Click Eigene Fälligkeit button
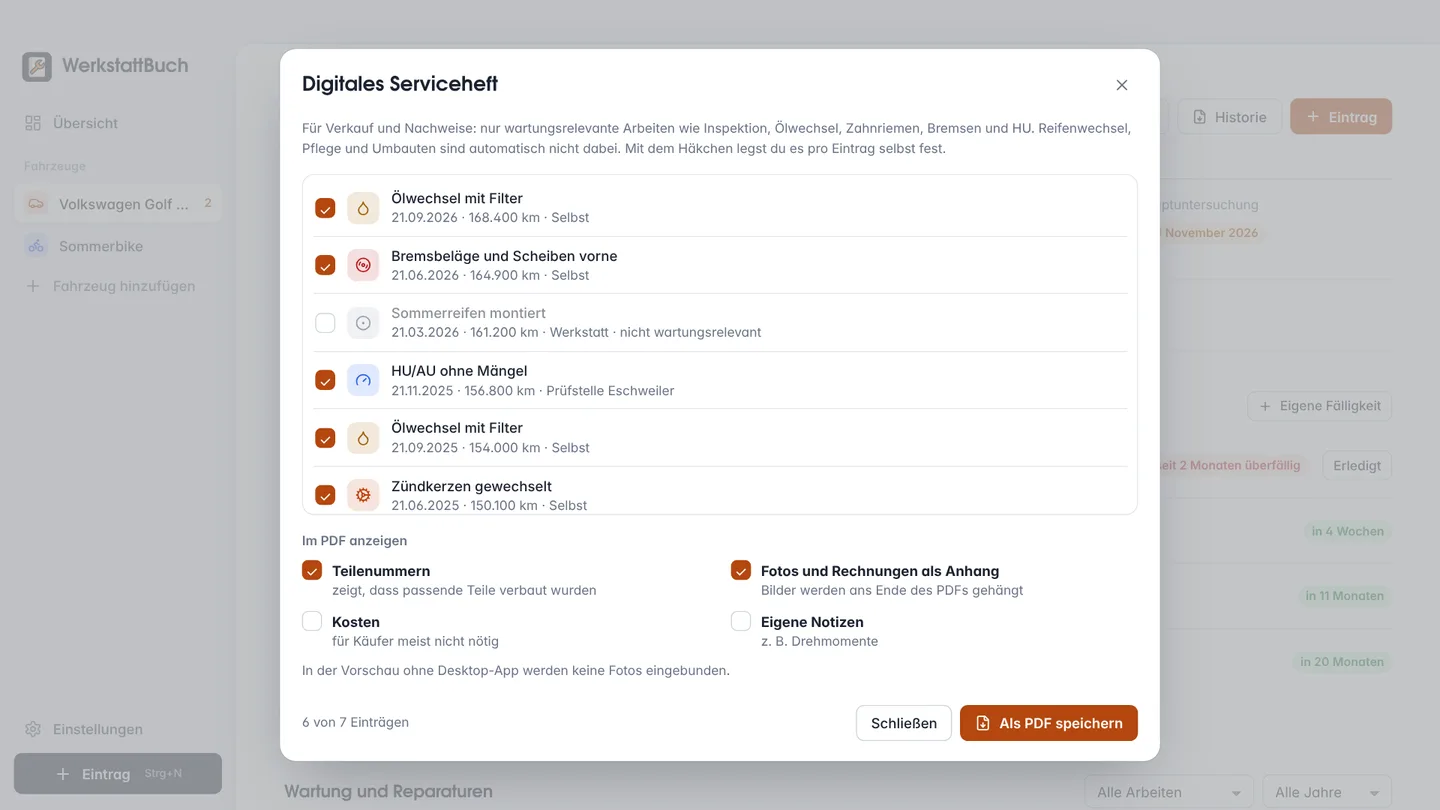 (x=1320, y=406)
